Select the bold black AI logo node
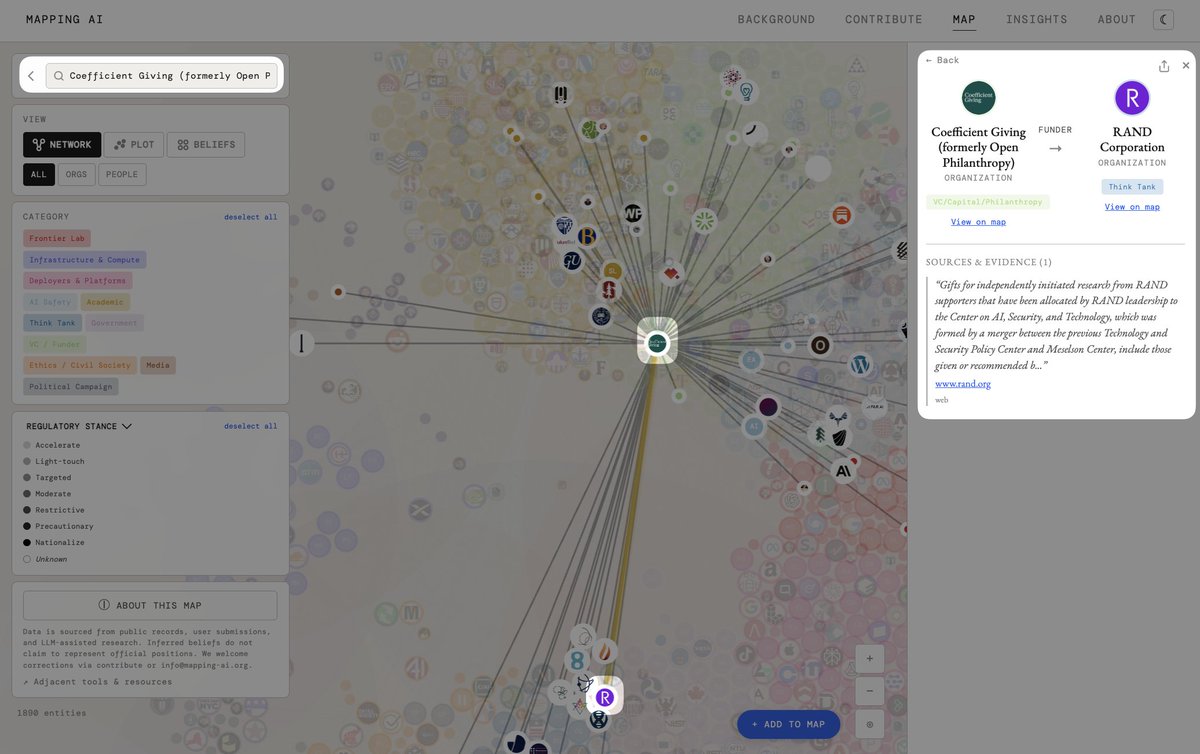 pyautogui.click(x=844, y=471)
